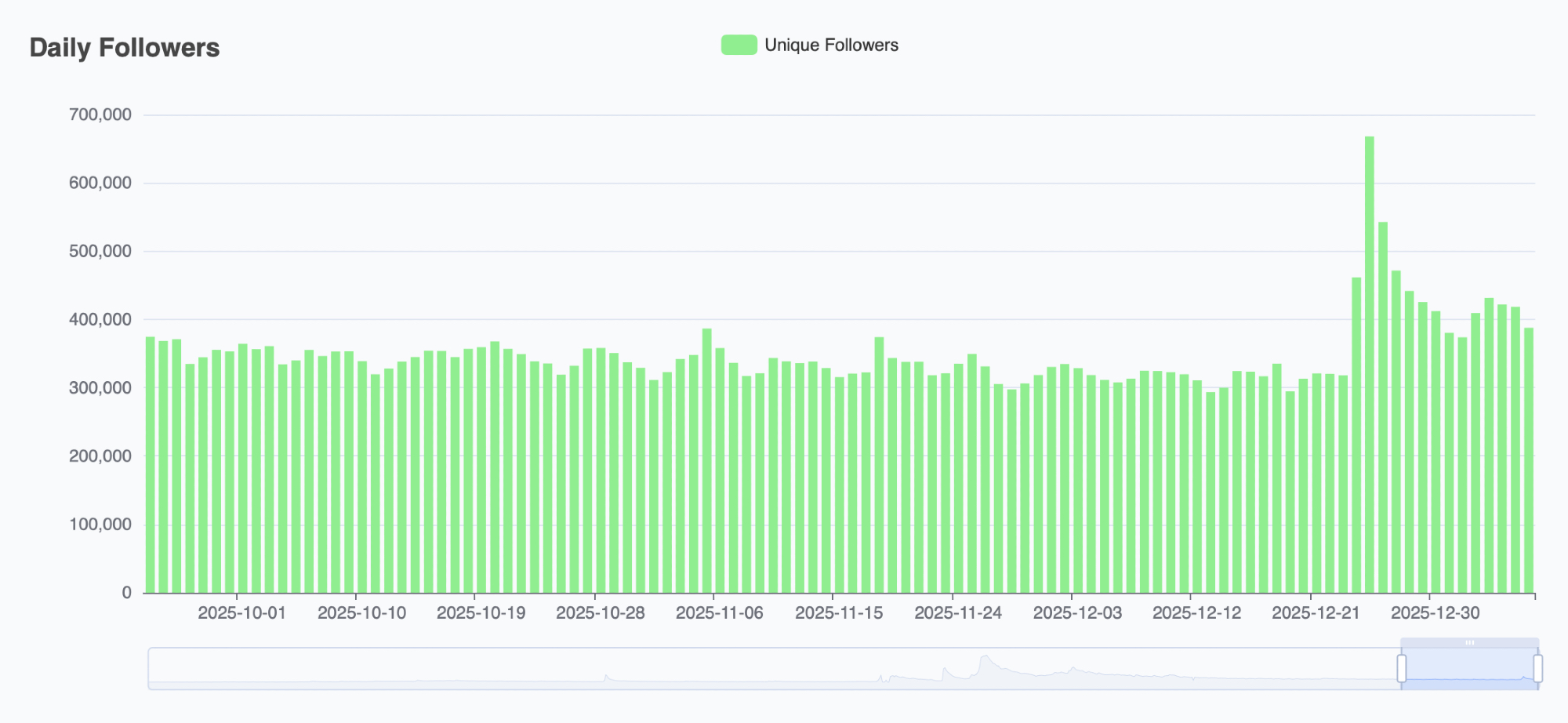Click the 700,000 y-axis label
The image size is (1568, 723).
coord(100,114)
